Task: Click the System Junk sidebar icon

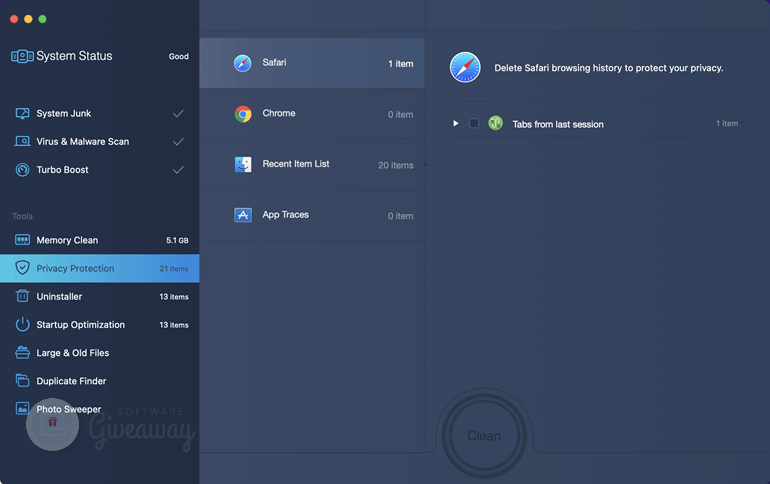Action: click(x=22, y=113)
